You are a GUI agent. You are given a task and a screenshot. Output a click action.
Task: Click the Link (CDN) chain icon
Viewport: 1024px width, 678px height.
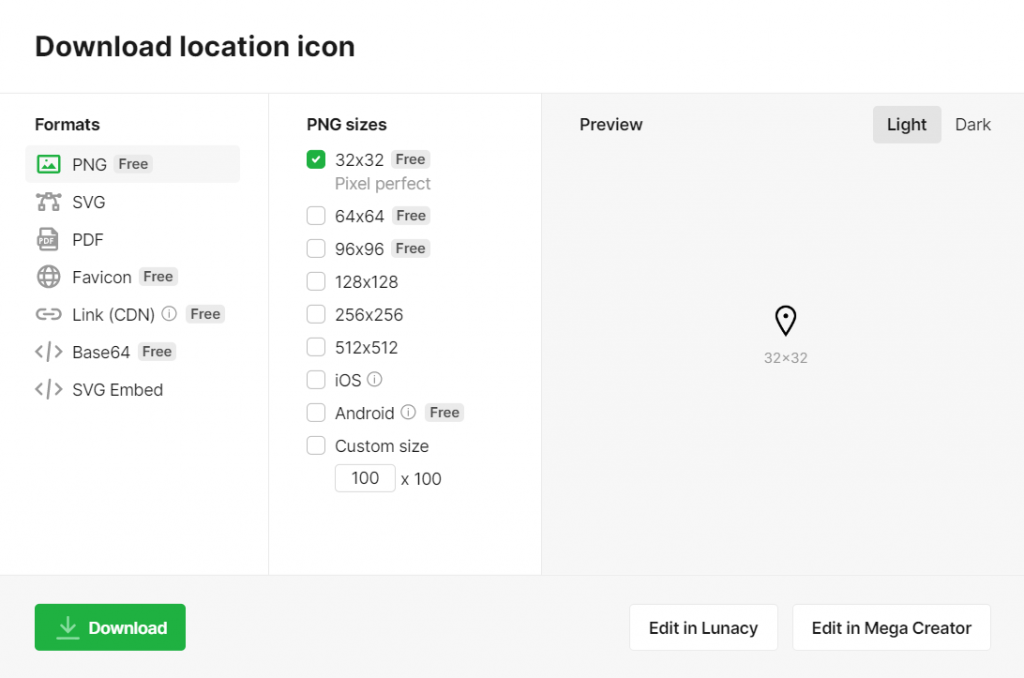(x=50, y=314)
